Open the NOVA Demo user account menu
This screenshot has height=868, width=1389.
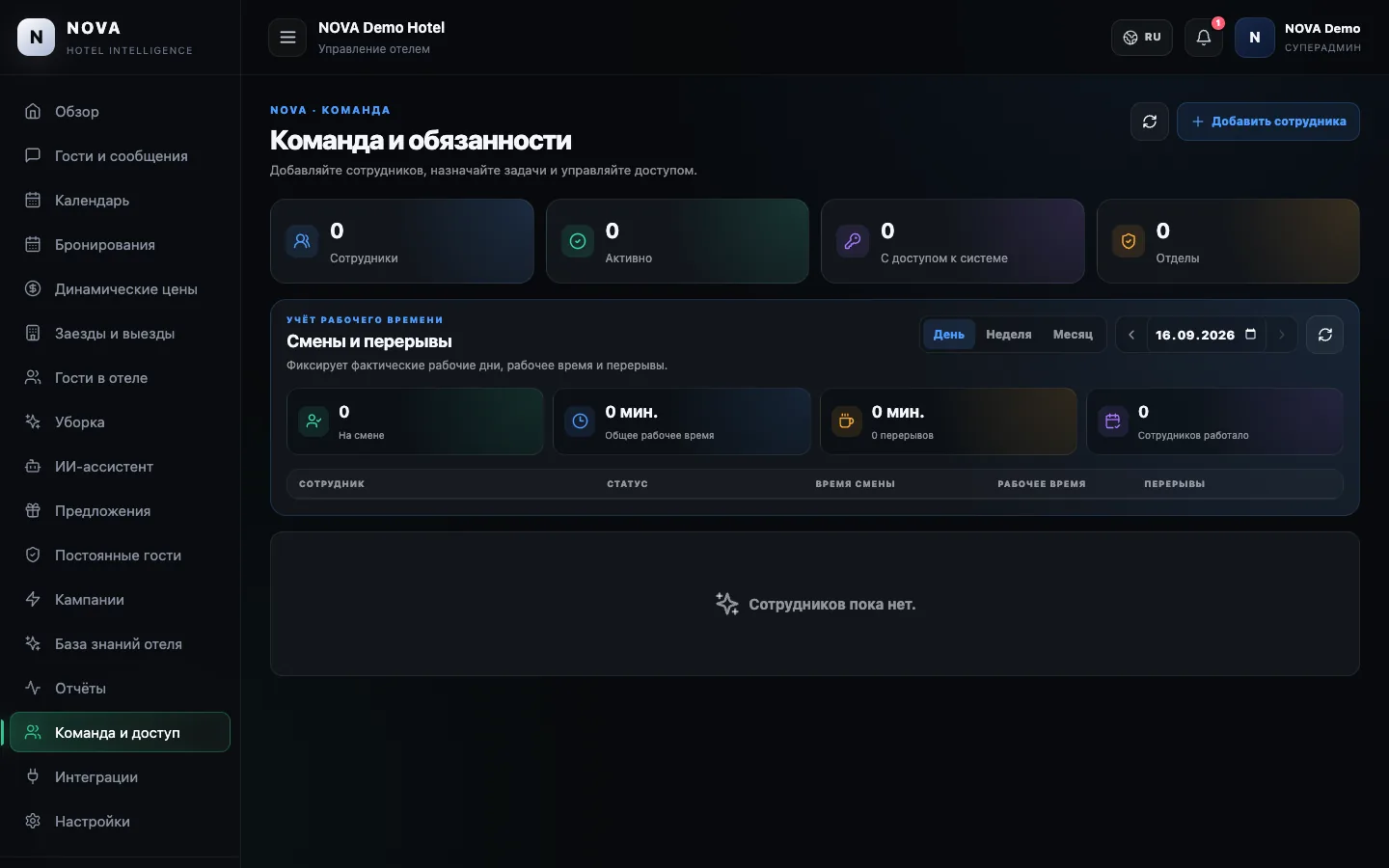[1298, 38]
